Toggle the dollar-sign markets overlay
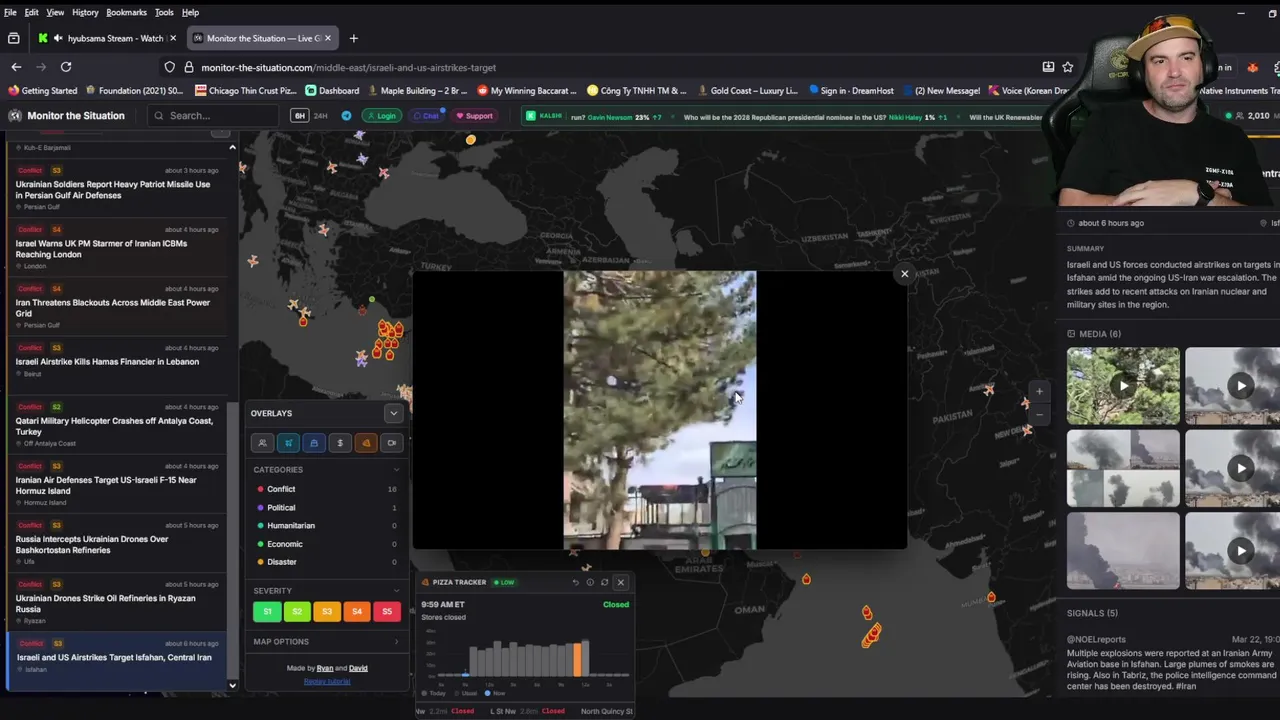This screenshot has height=720, width=1280. point(340,442)
